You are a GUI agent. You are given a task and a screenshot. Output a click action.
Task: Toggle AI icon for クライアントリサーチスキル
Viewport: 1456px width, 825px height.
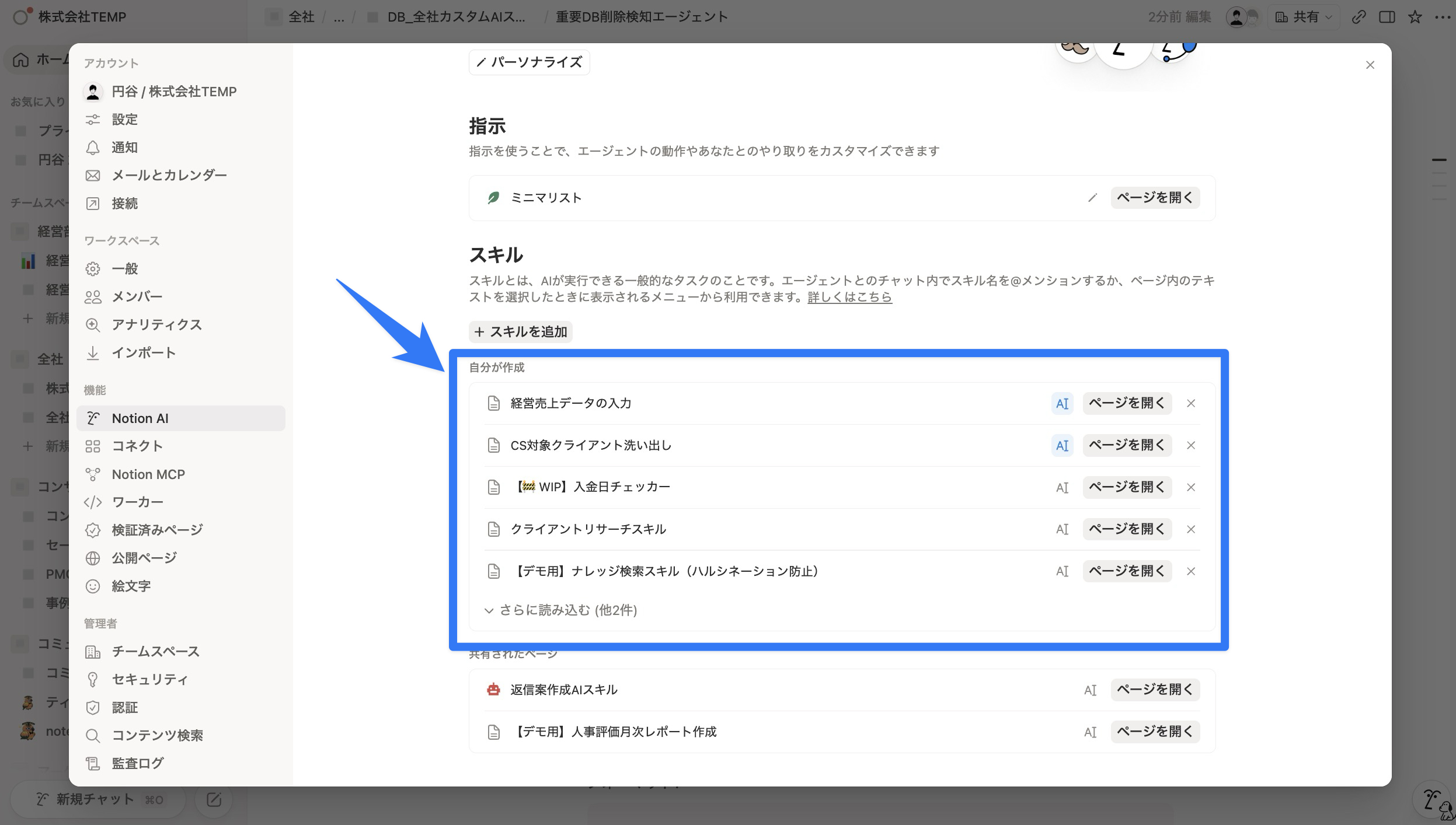tap(1062, 529)
